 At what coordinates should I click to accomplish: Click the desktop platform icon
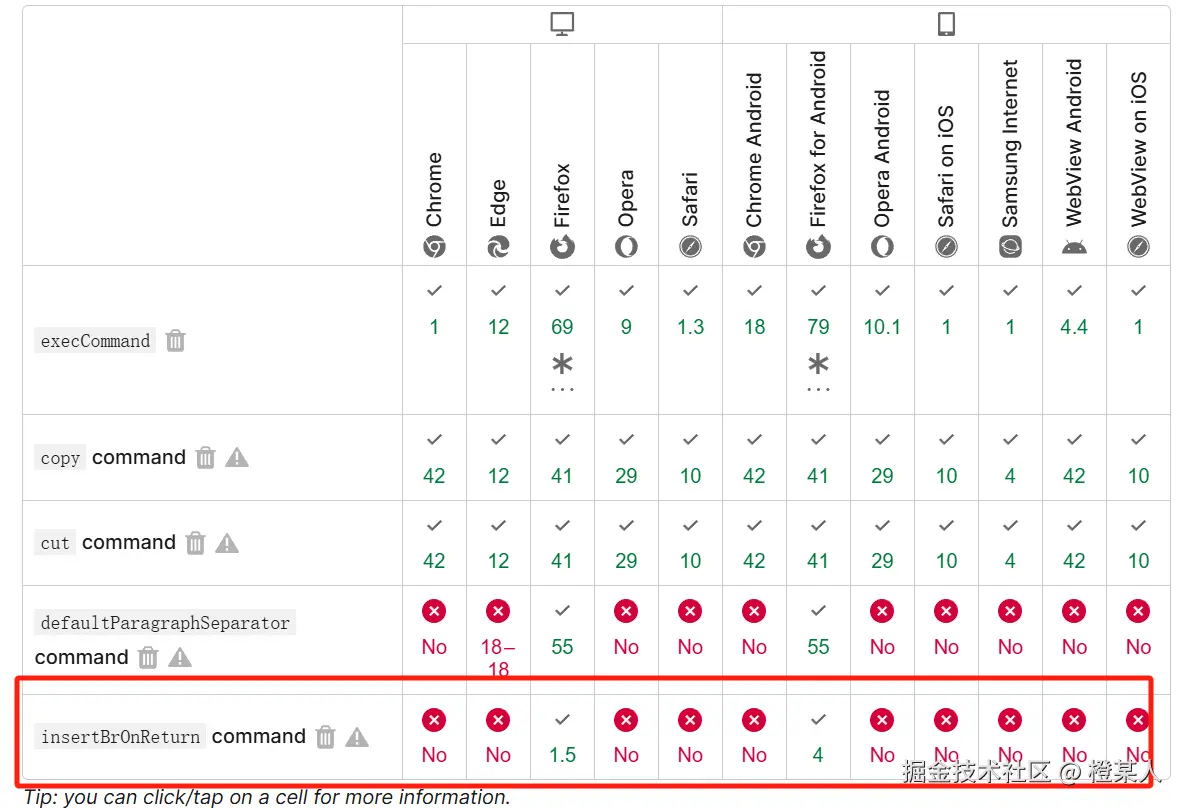562,25
